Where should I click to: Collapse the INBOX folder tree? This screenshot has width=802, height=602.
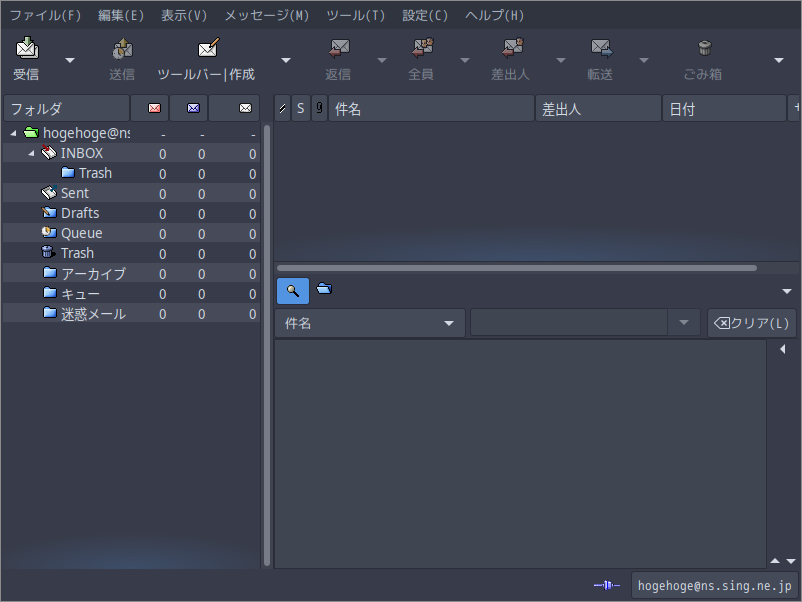point(31,153)
